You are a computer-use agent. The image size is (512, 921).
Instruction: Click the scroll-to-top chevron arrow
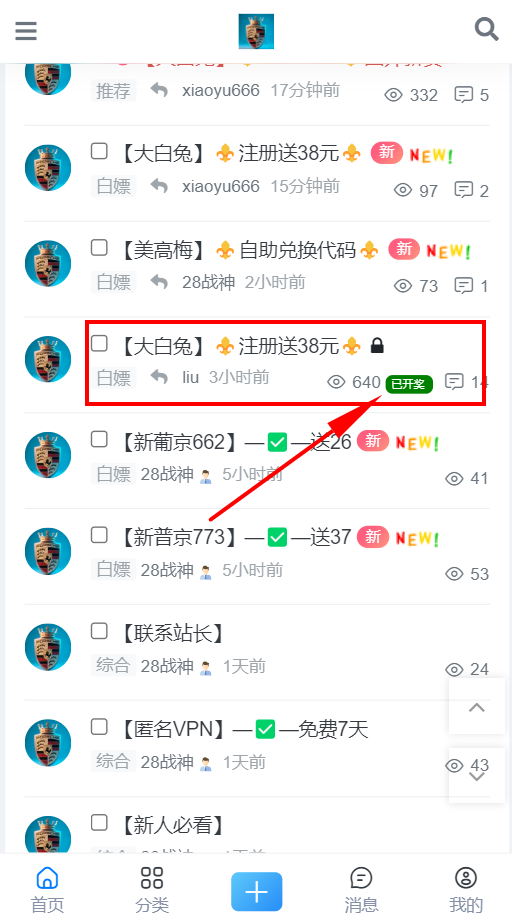coord(477,707)
